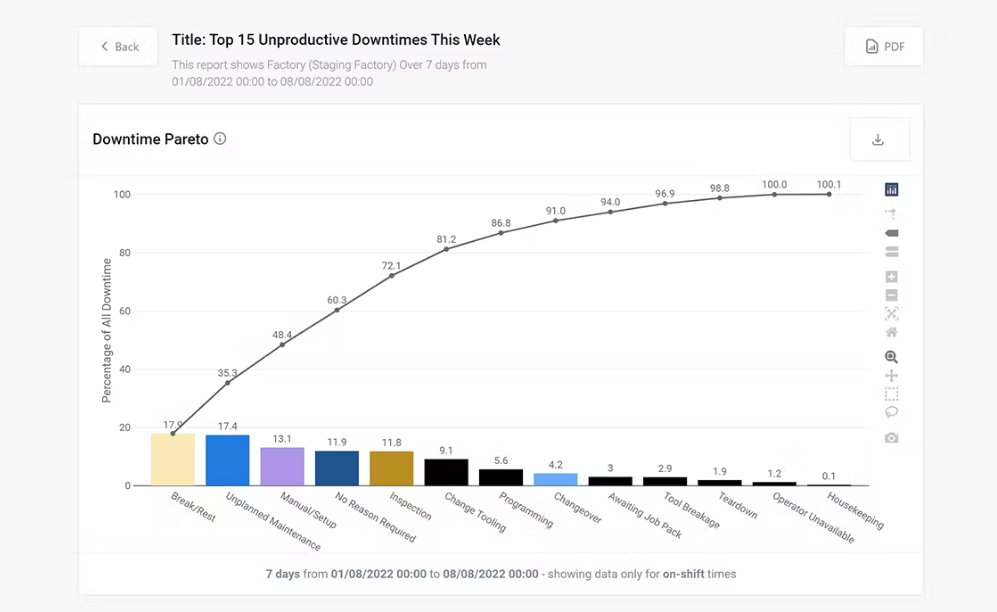Zoom in using the plus icon
Image resolution: width=997 pixels, height=612 pixels.
pyautogui.click(x=891, y=277)
